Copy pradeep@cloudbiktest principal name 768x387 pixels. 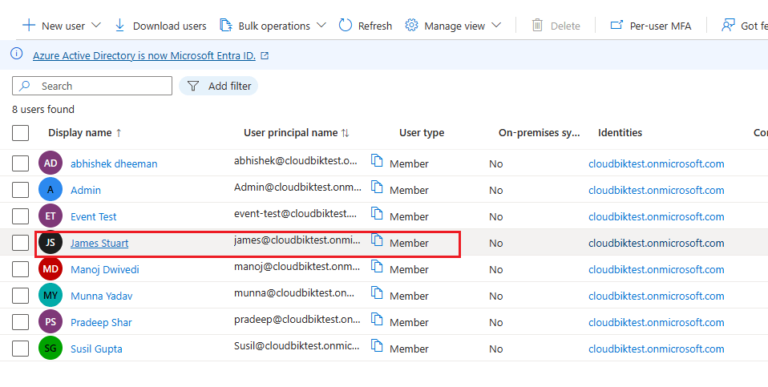click(x=377, y=319)
